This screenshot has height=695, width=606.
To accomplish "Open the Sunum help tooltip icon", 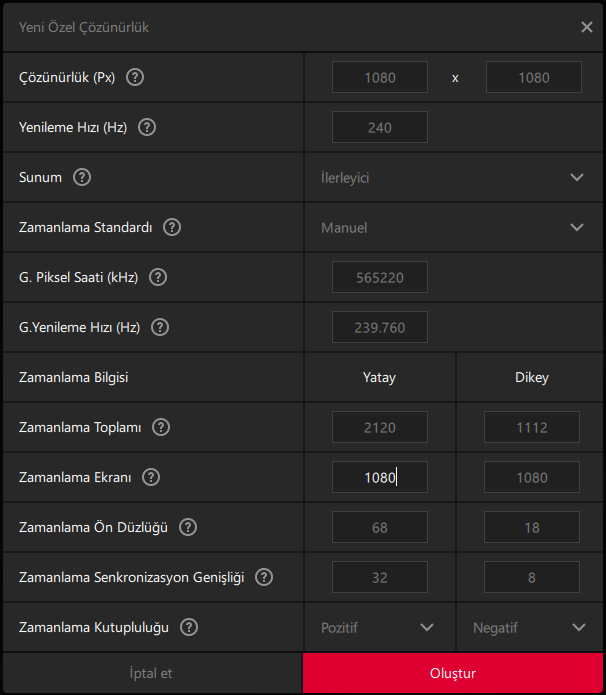I will [82, 177].
